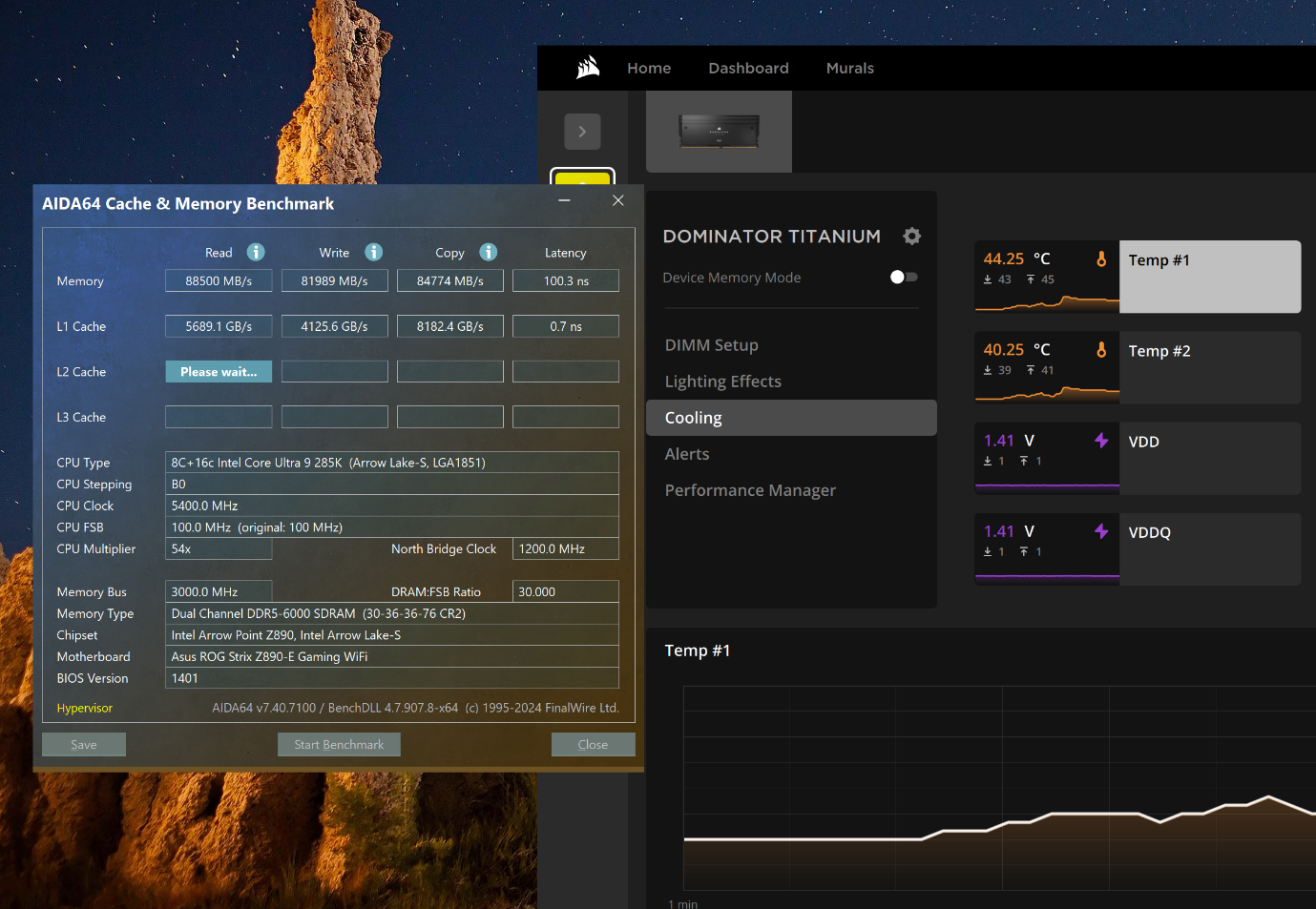This screenshot has height=909, width=1316.
Task: Click the Write info icon in AIDA64
Action: [x=374, y=252]
